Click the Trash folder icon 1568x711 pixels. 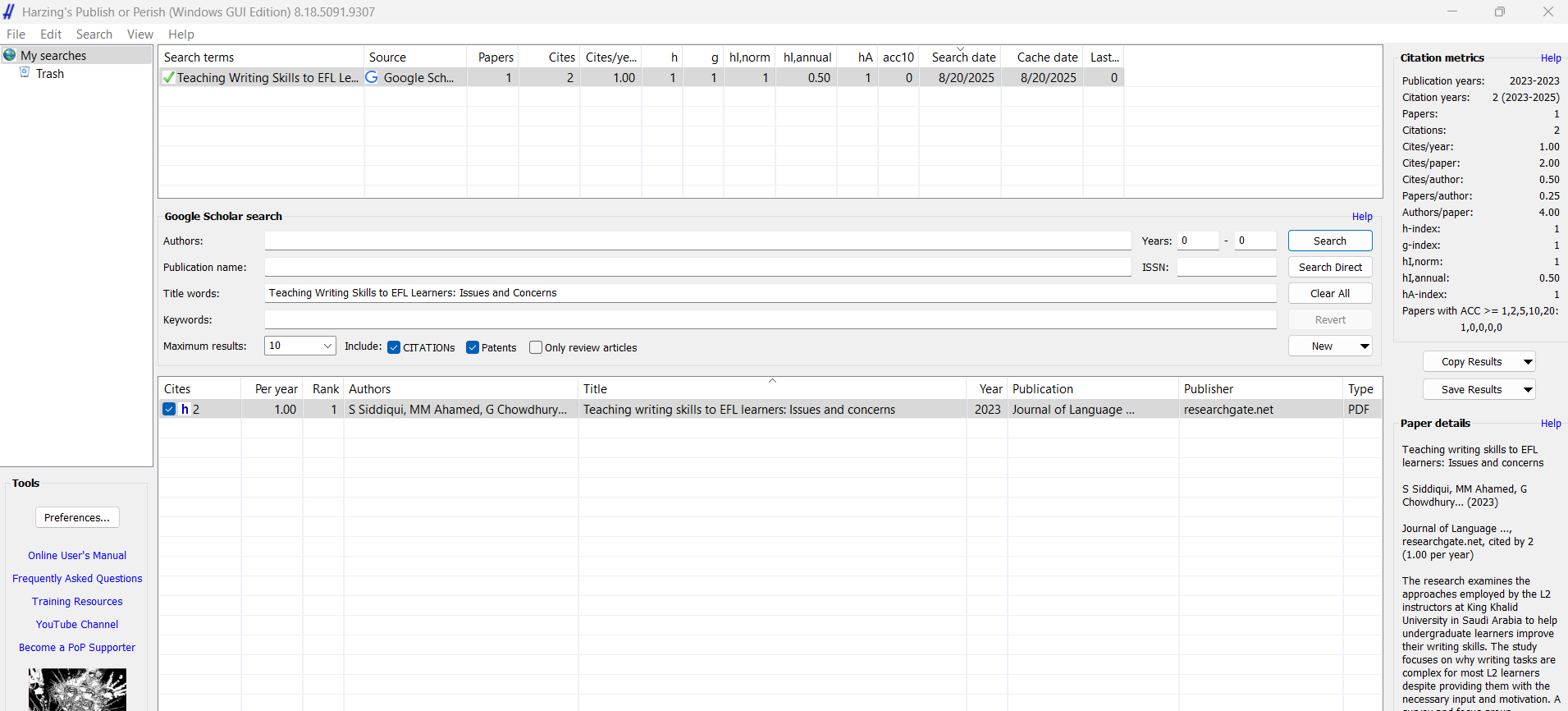point(25,73)
